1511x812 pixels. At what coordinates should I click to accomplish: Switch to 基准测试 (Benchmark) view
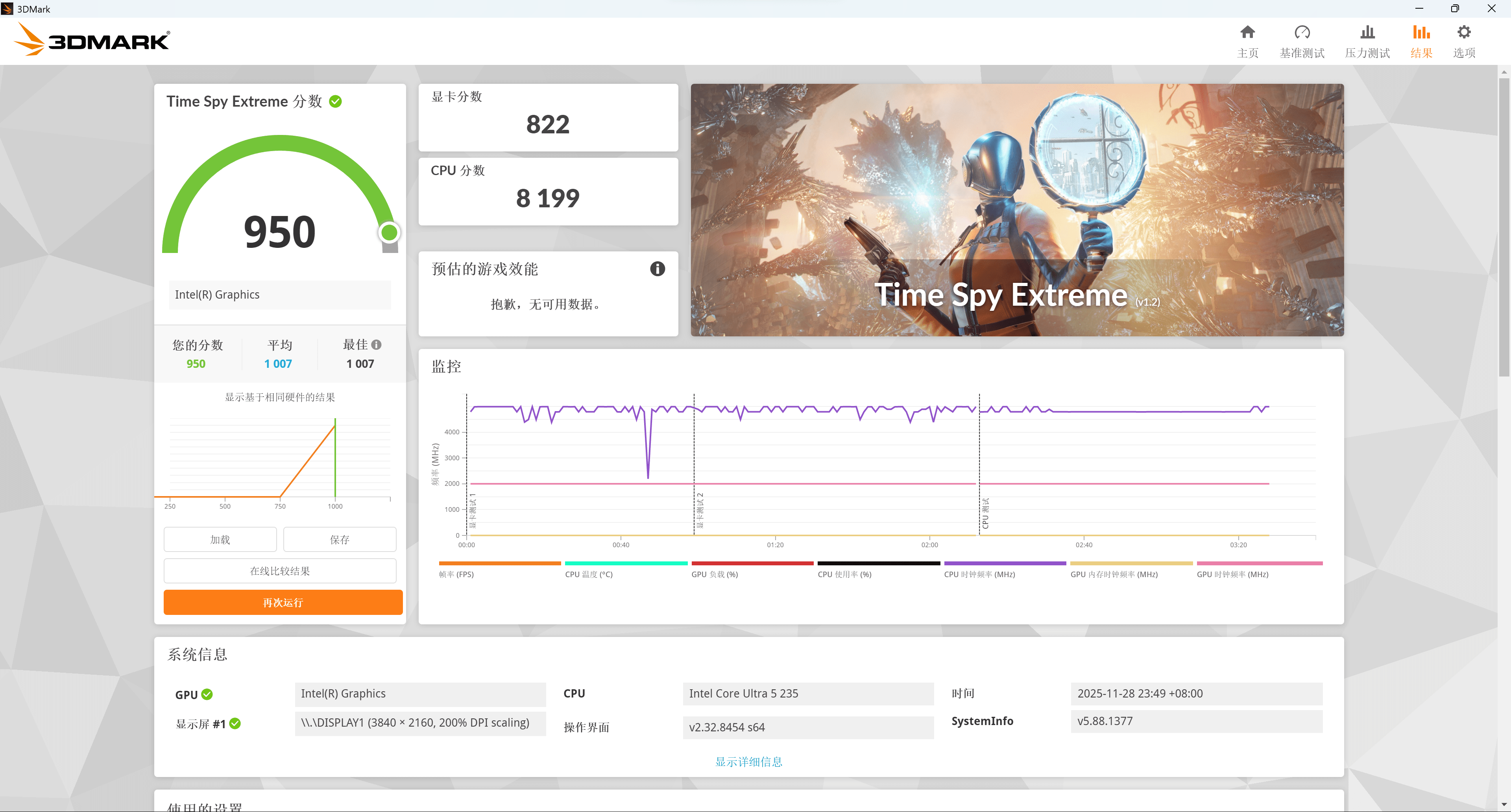1302,40
